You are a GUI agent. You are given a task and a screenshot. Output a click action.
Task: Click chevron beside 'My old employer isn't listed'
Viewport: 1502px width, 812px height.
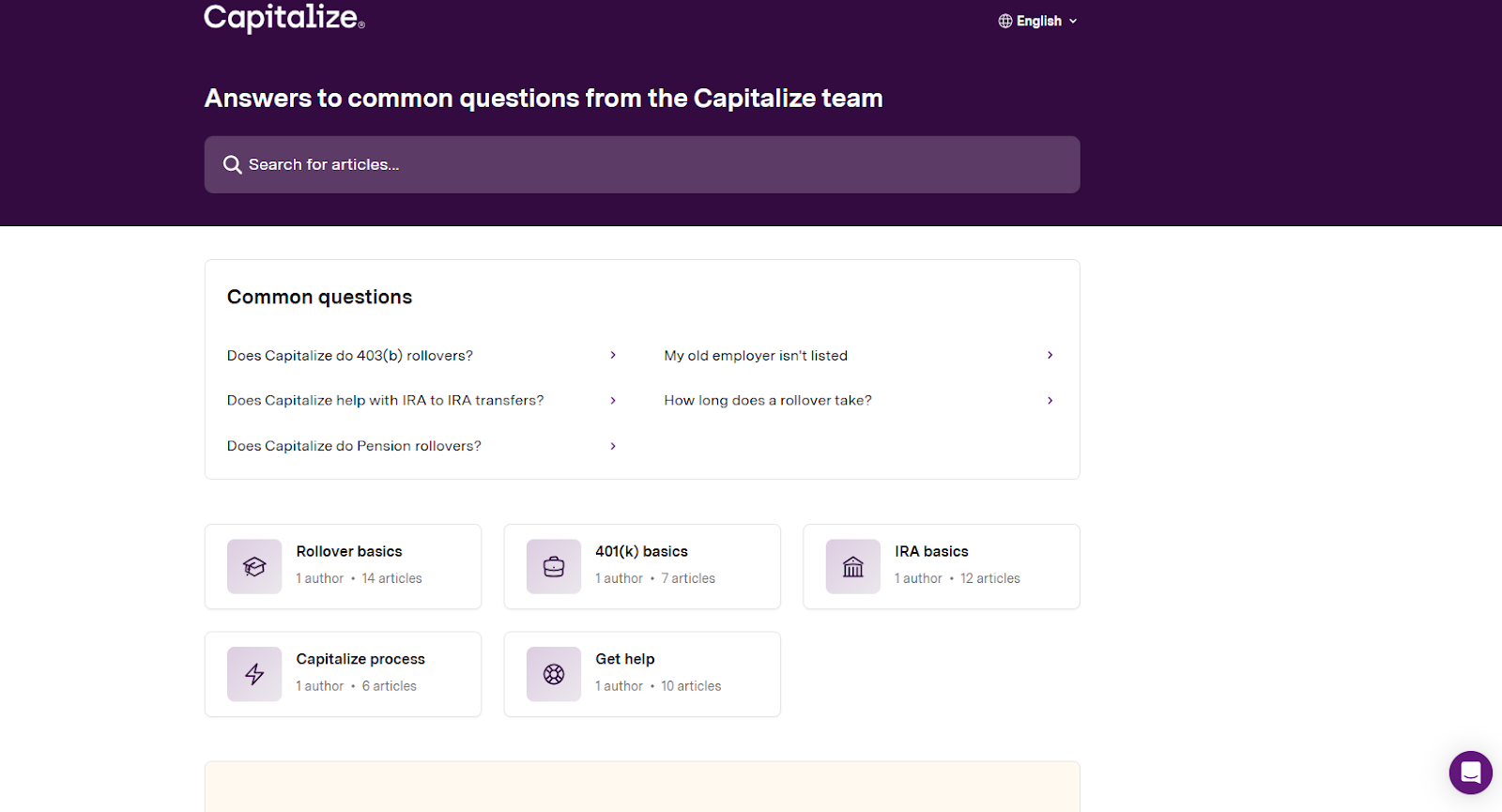(1050, 356)
